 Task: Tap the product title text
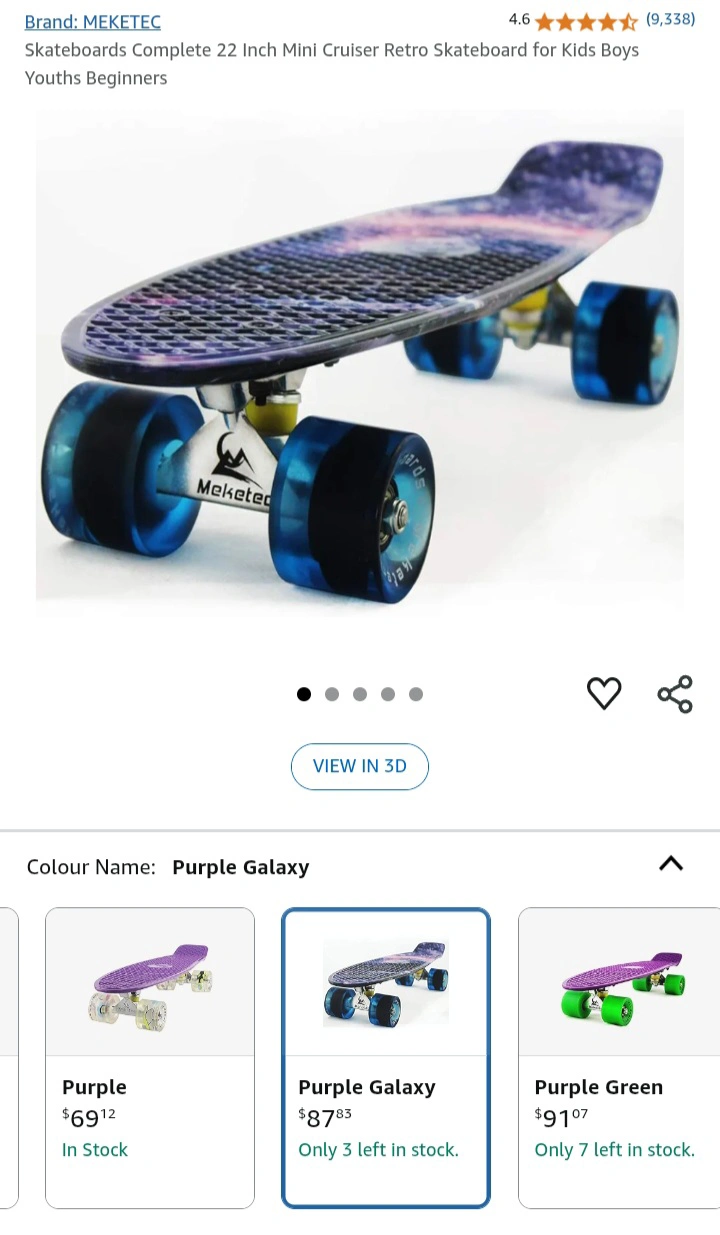pos(332,63)
